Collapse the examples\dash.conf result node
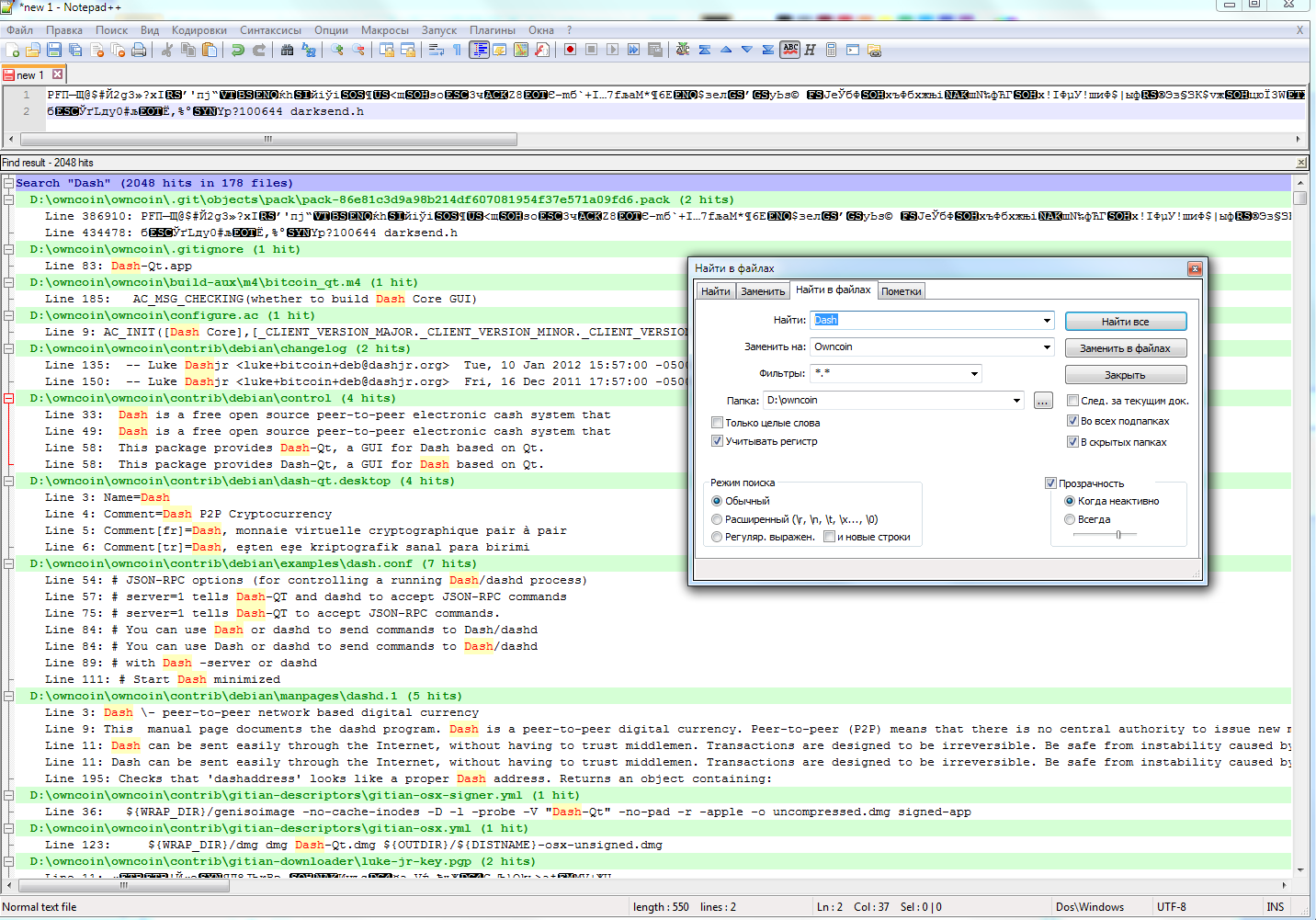The width and height of the screenshot is (1316, 920). point(8,564)
